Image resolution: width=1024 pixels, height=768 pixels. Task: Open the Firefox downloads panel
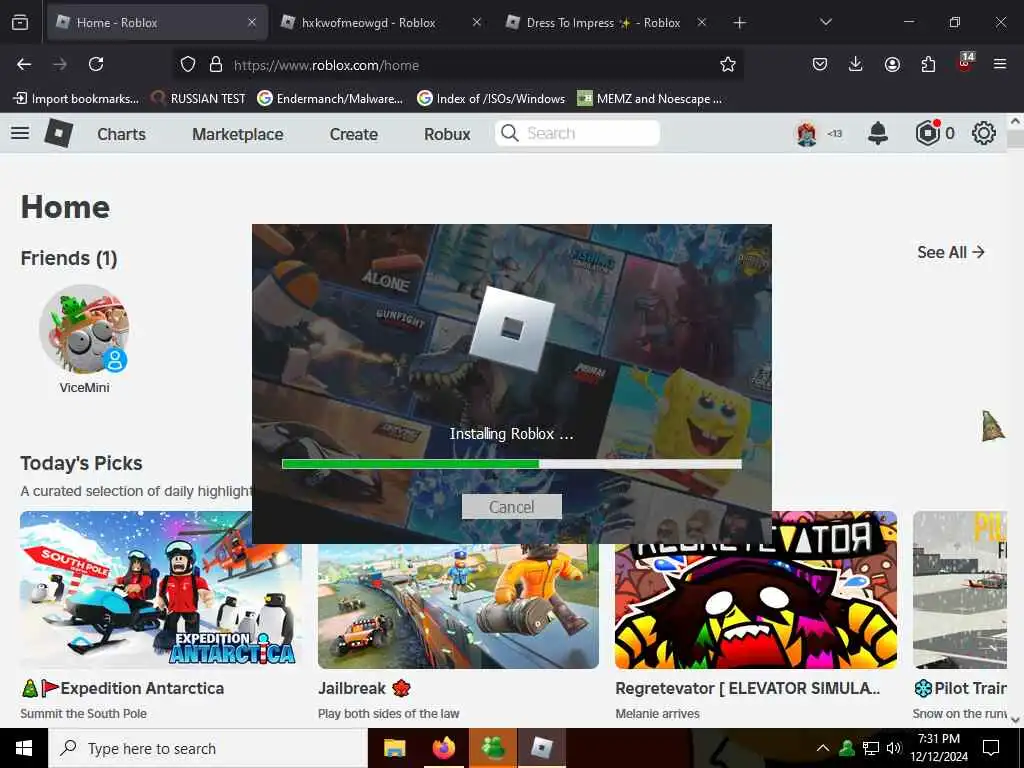[856, 64]
